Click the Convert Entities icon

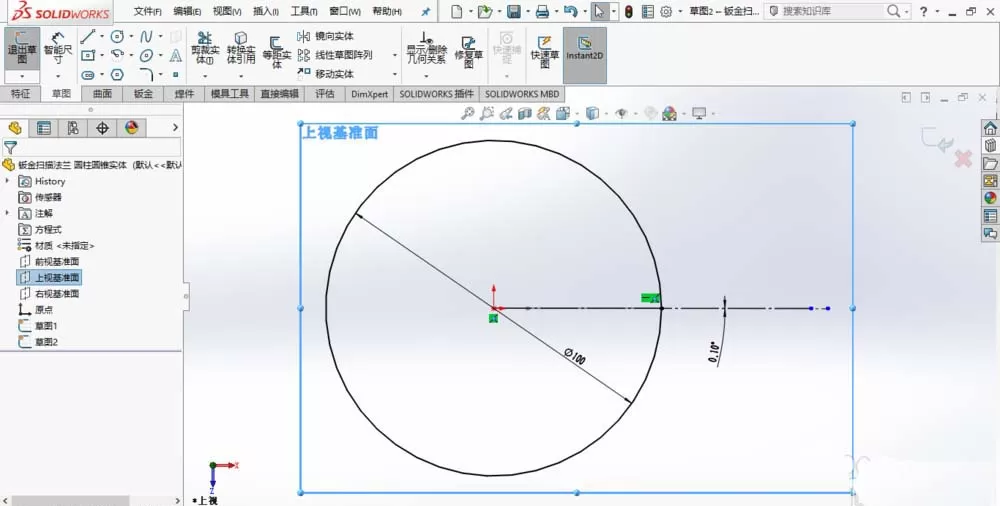click(241, 48)
